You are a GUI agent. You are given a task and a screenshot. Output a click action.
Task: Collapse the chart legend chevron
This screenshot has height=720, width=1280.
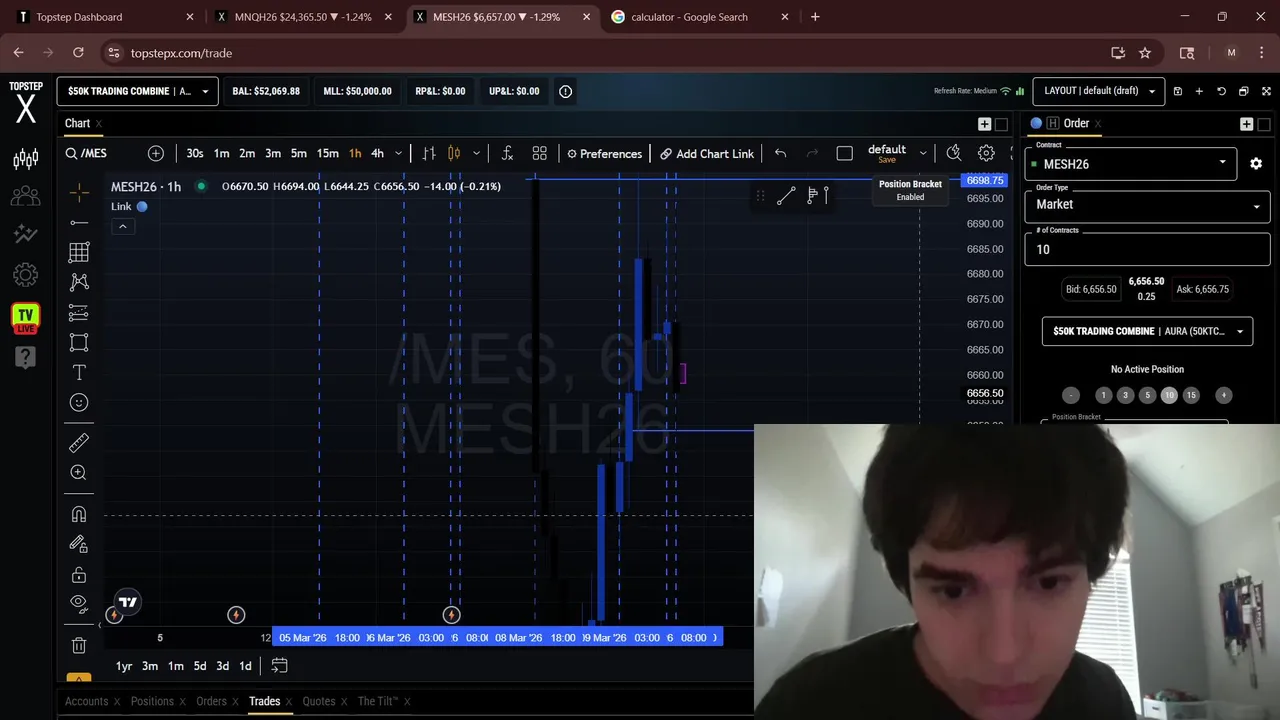[x=123, y=227]
